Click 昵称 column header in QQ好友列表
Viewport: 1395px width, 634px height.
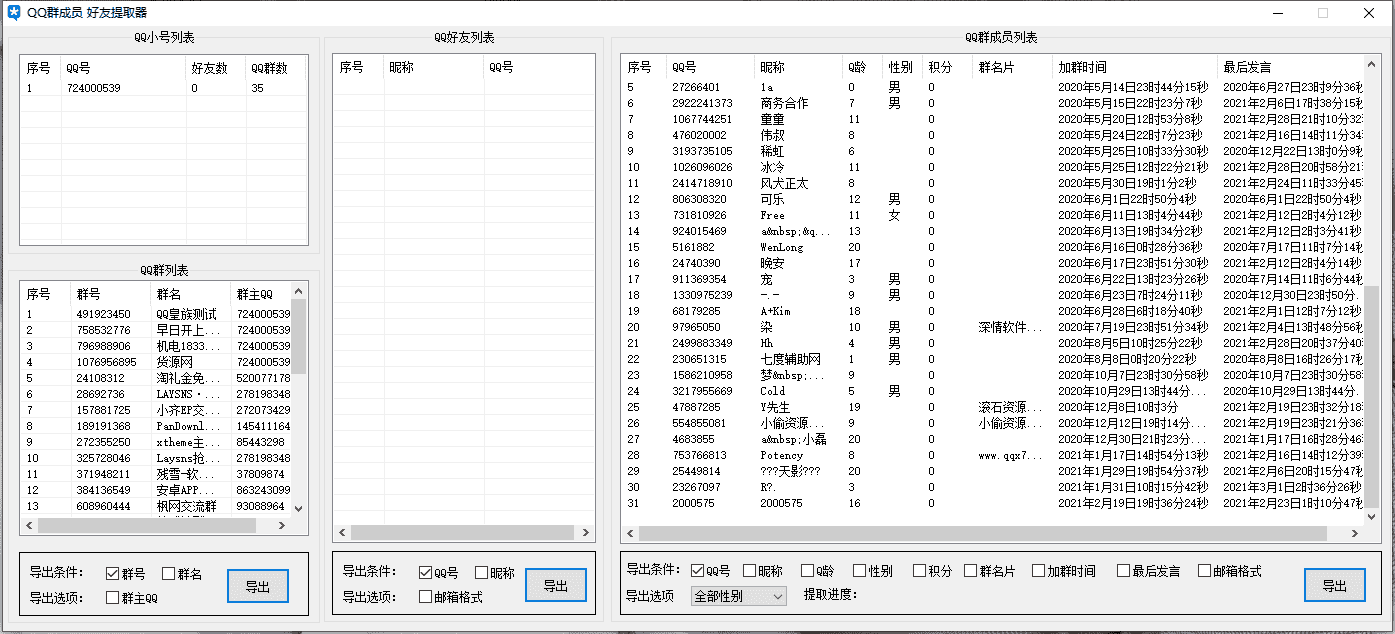pos(434,68)
